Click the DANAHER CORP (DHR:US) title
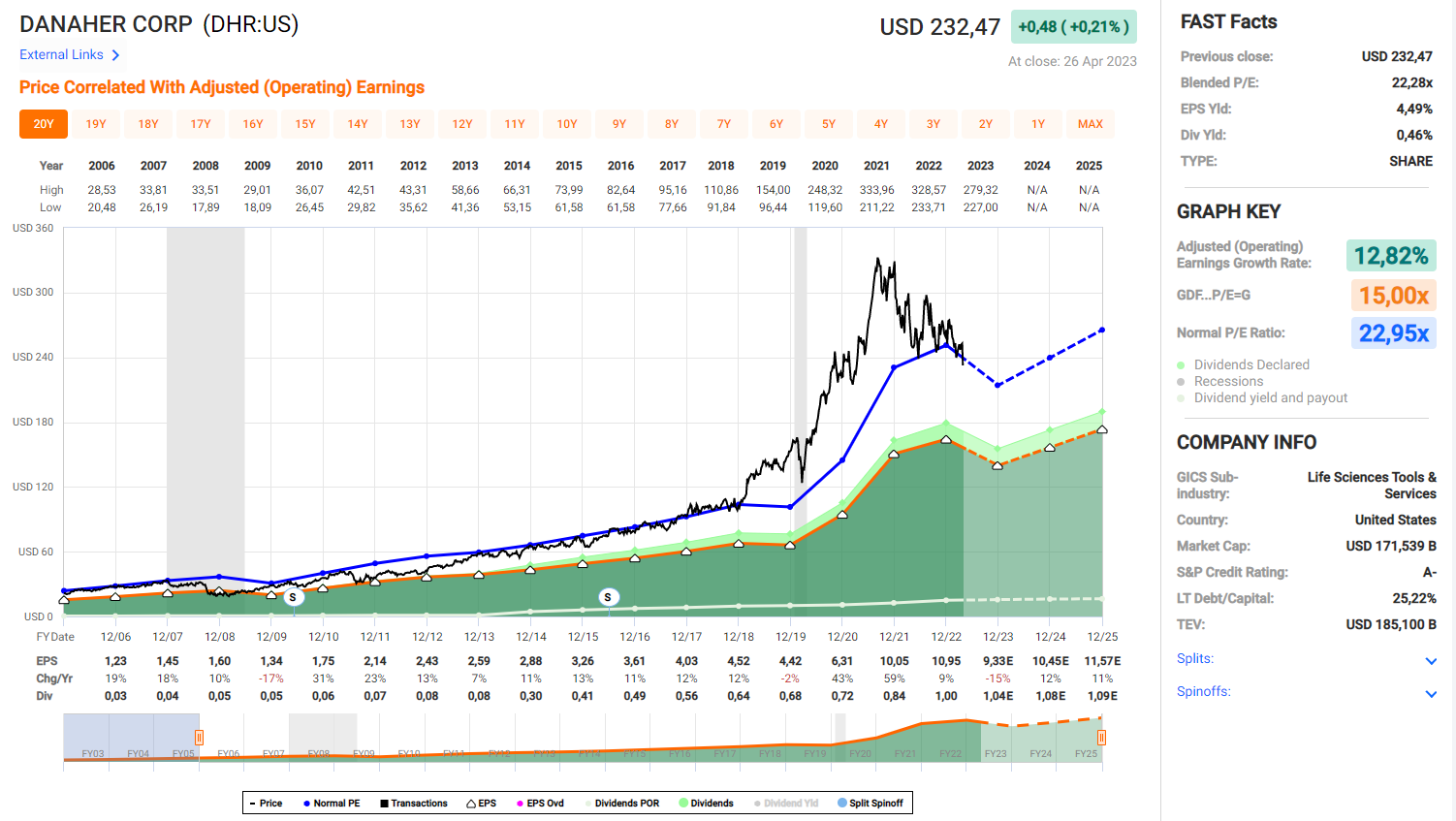The image size is (1456, 821). (159, 24)
